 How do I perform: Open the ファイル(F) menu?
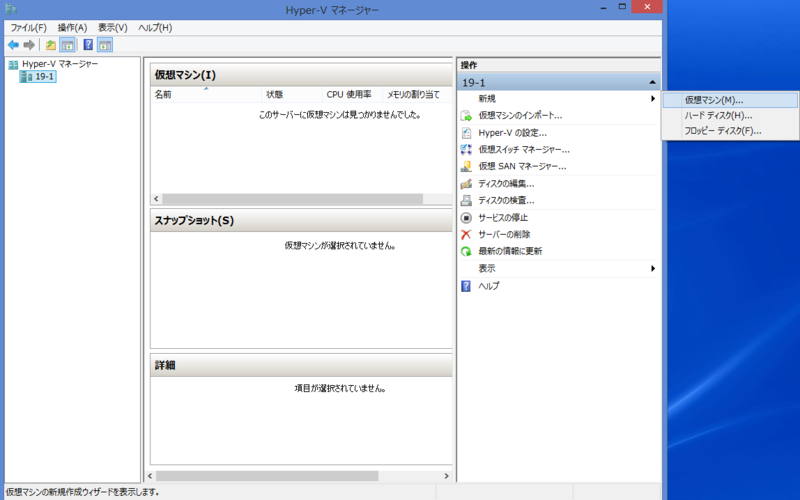(x=29, y=28)
